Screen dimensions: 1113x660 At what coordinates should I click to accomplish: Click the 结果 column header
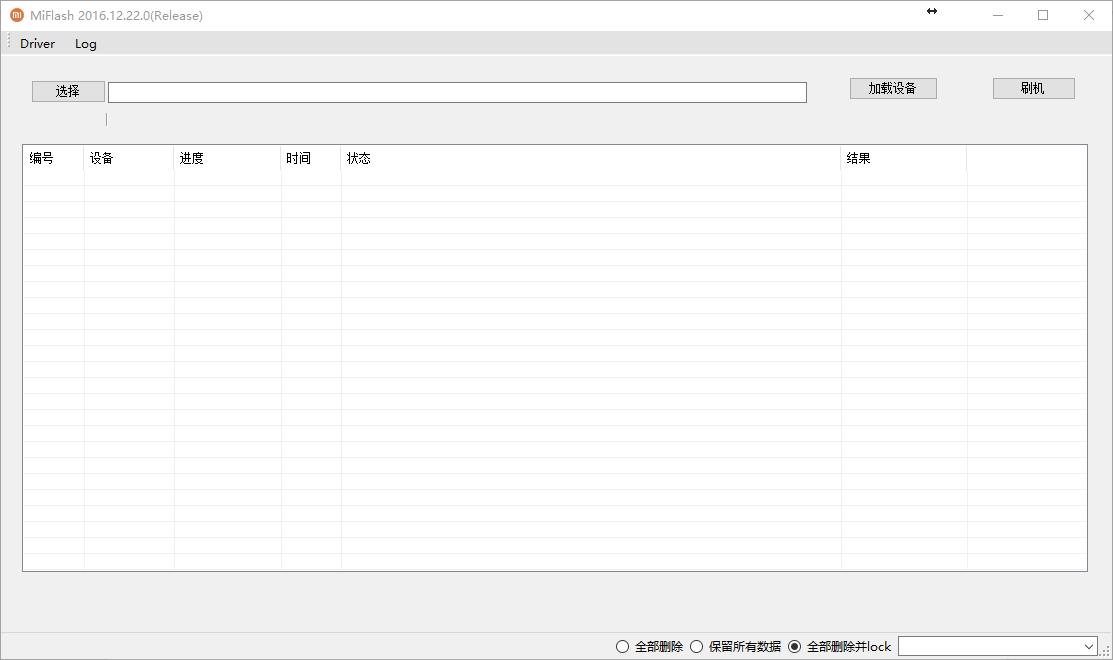point(860,158)
